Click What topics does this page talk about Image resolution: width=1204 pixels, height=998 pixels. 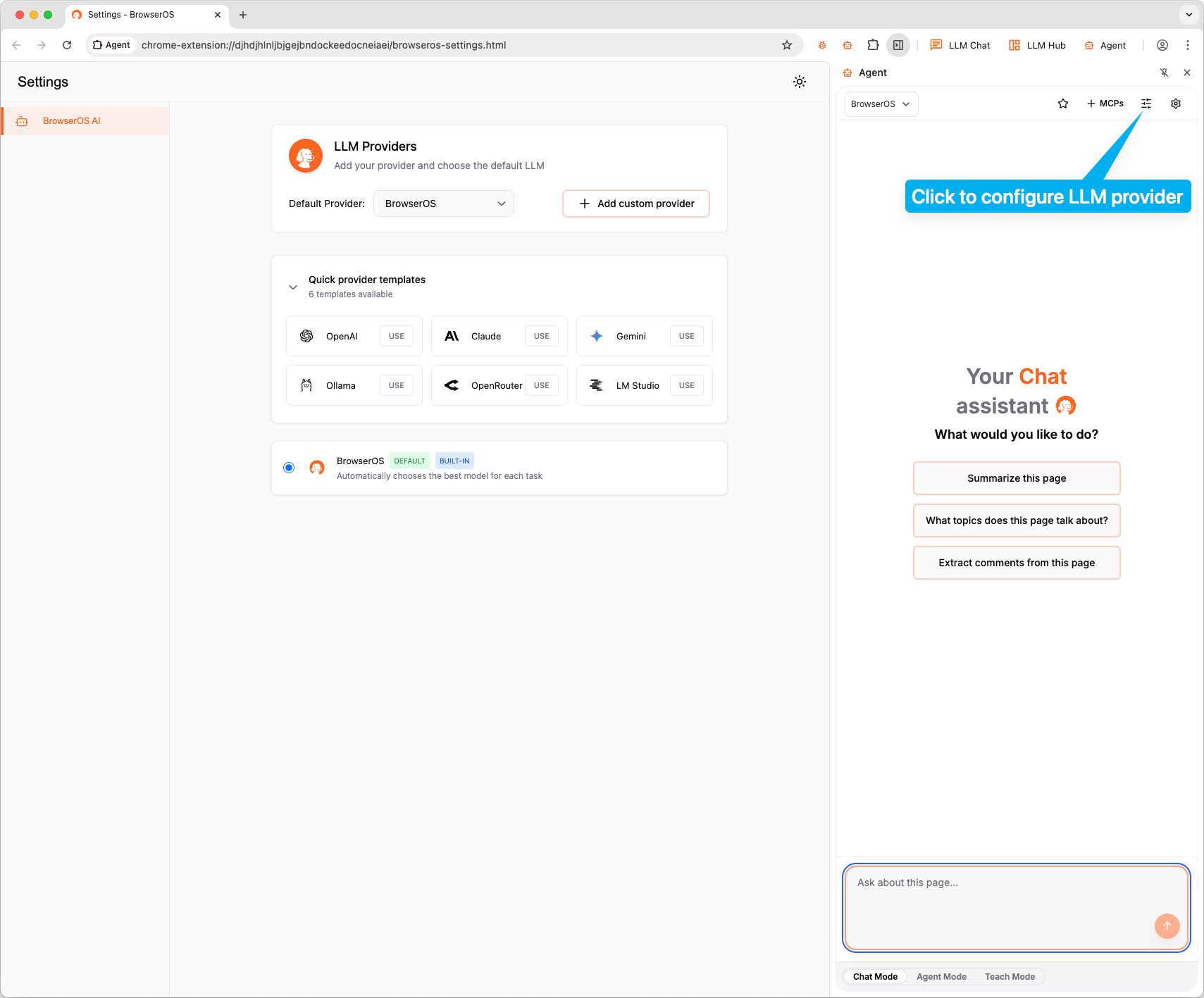[x=1017, y=520]
